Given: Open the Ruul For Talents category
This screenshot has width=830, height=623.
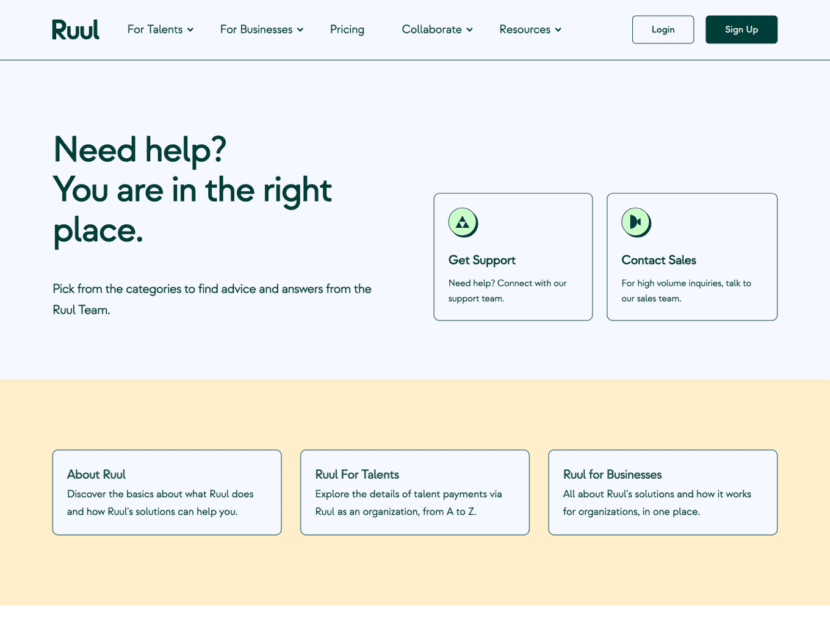Looking at the screenshot, I should click(414, 492).
